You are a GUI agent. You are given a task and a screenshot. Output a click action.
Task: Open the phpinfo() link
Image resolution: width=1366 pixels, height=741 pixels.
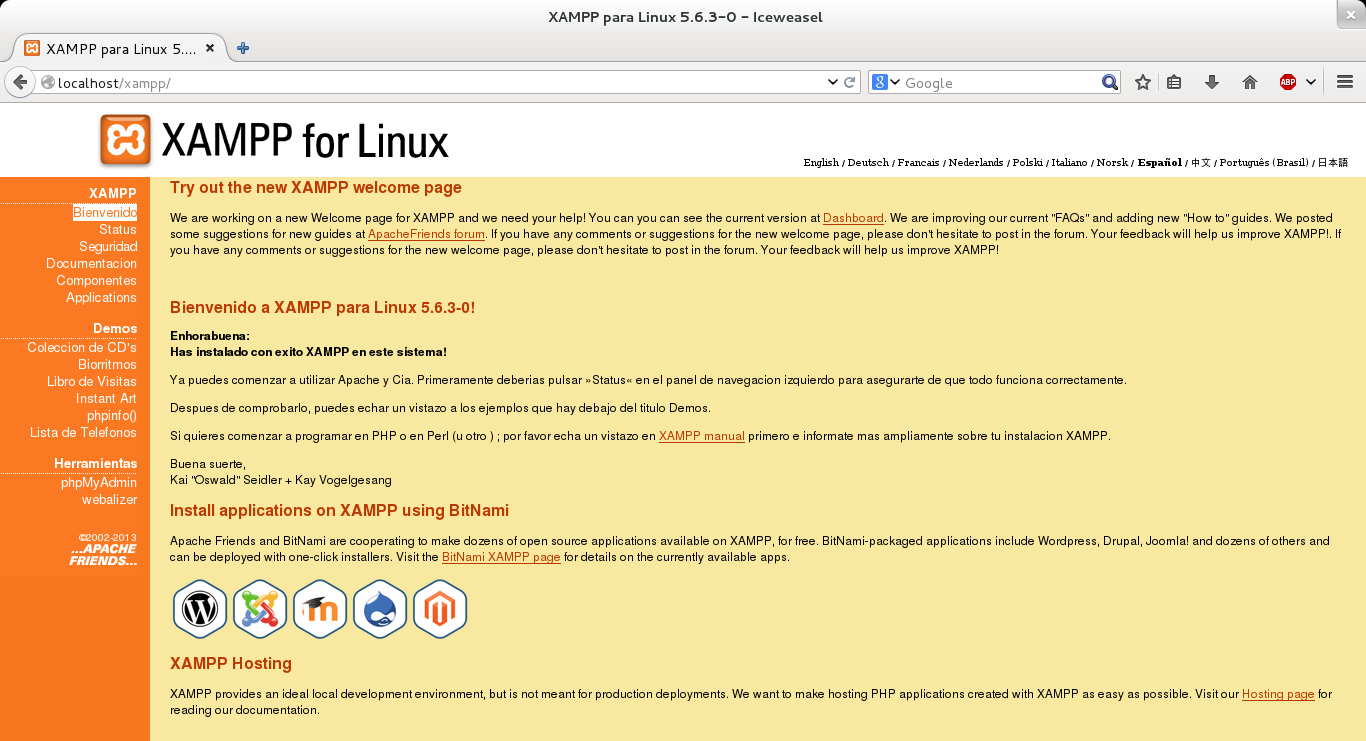click(112, 416)
